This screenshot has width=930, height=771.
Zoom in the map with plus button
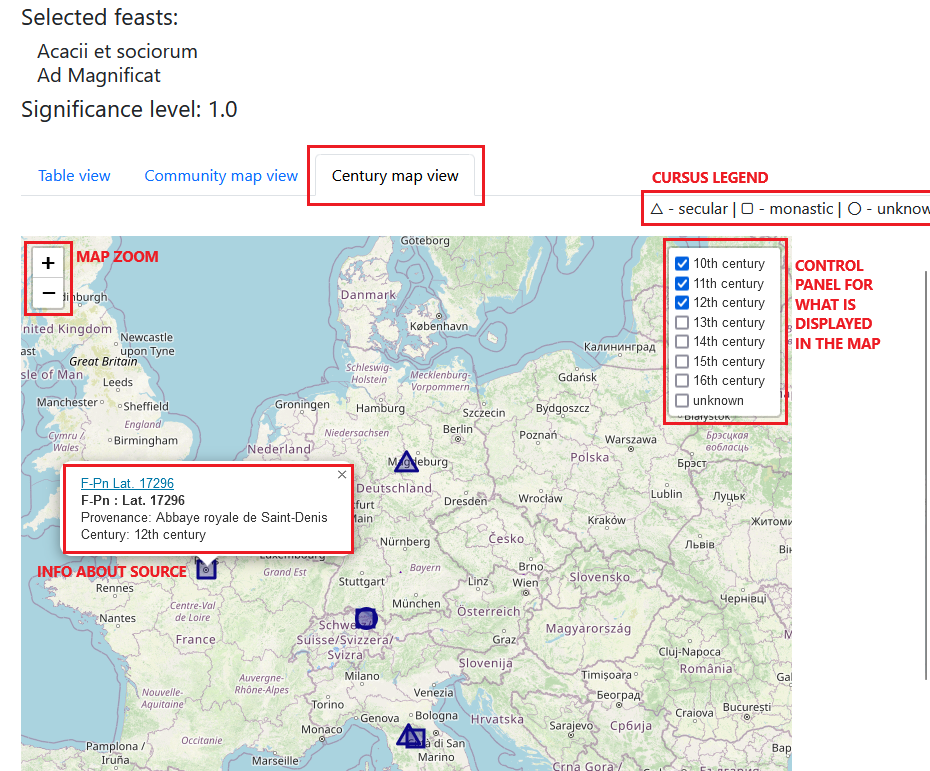[48, 263]
